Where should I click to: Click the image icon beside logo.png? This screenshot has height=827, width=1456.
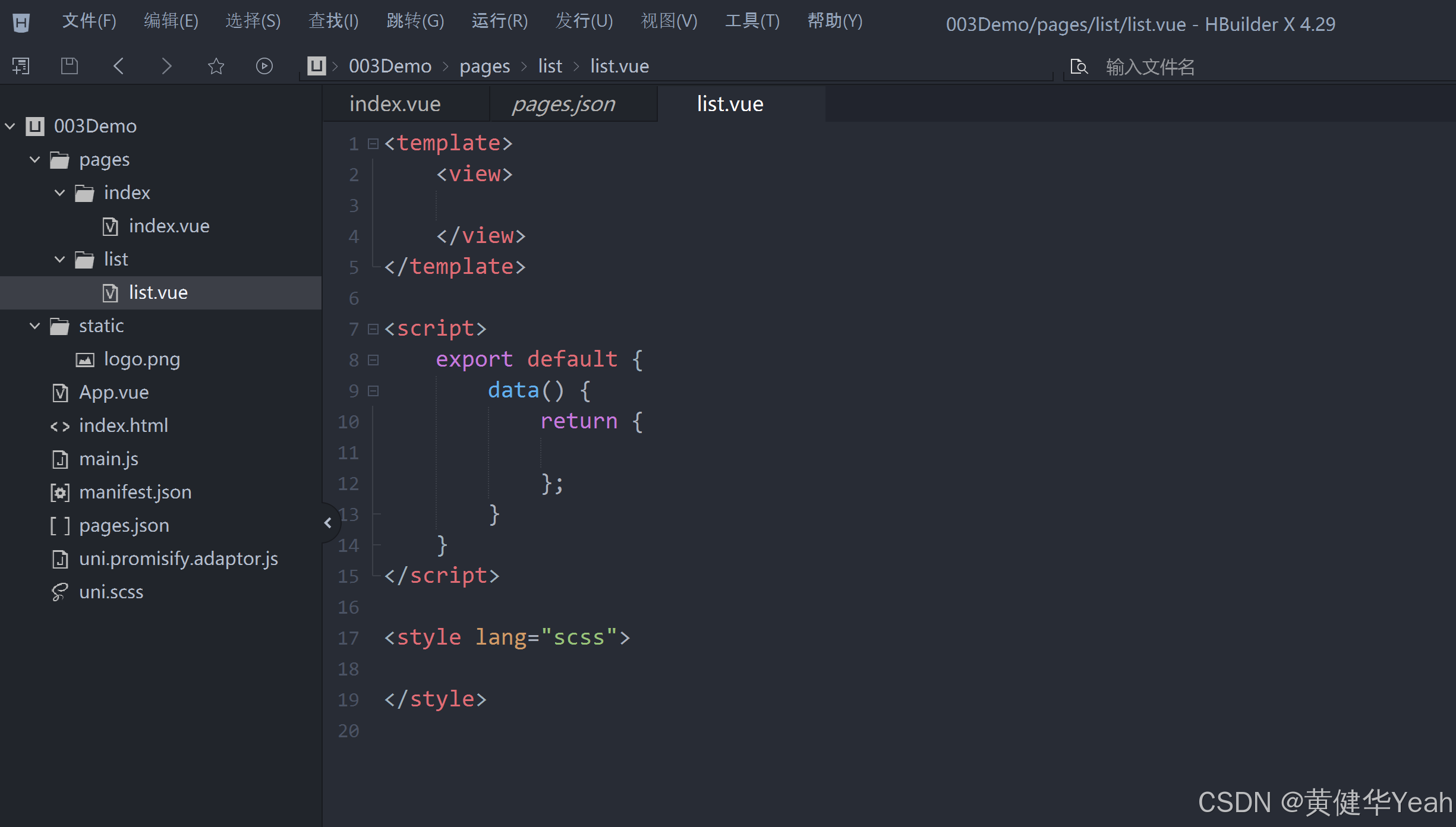click(x=85, y=359)
